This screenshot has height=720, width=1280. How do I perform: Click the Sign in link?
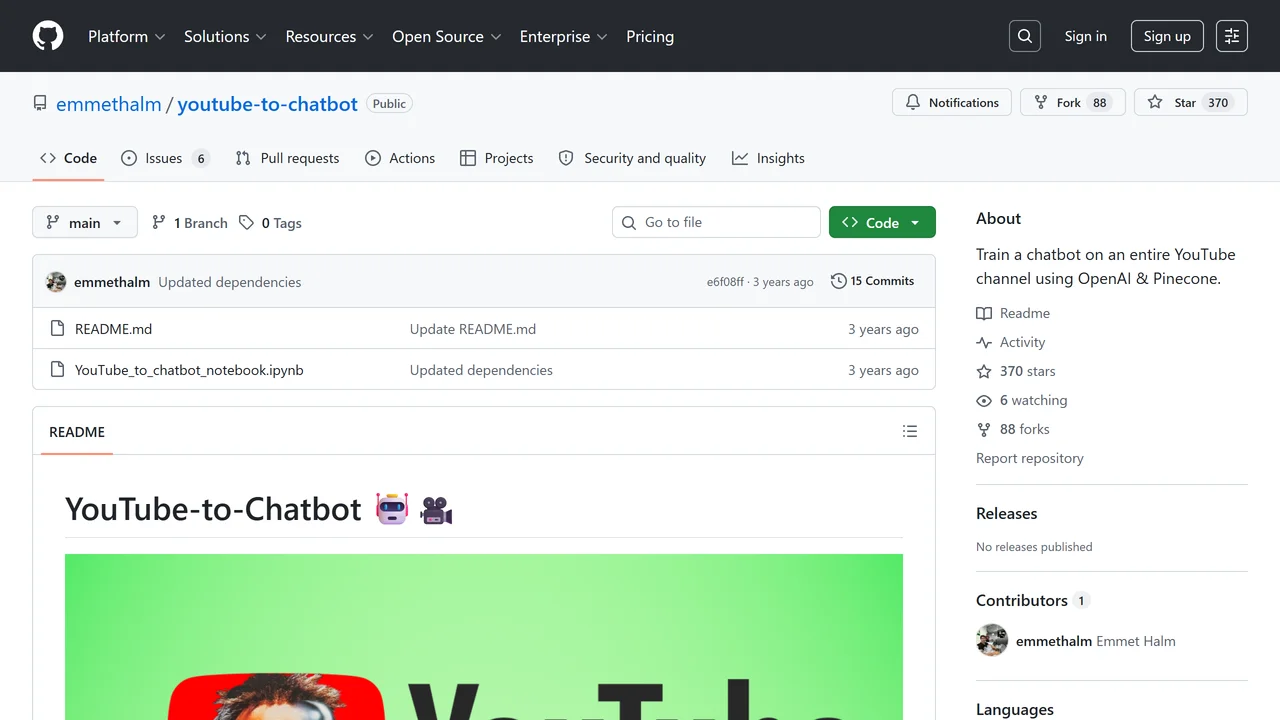[x=1086, y=36]
